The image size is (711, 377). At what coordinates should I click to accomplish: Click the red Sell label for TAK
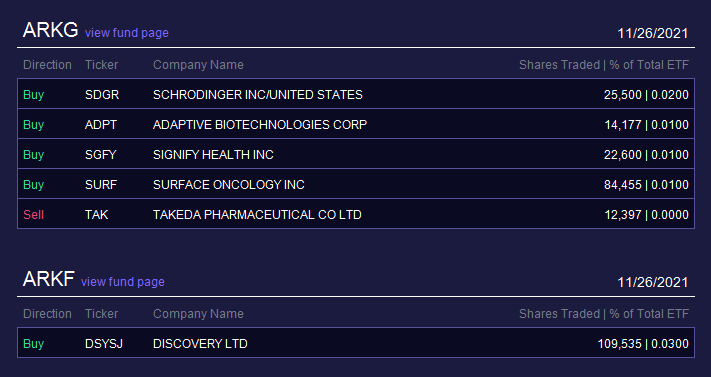(x=34, y=214)
